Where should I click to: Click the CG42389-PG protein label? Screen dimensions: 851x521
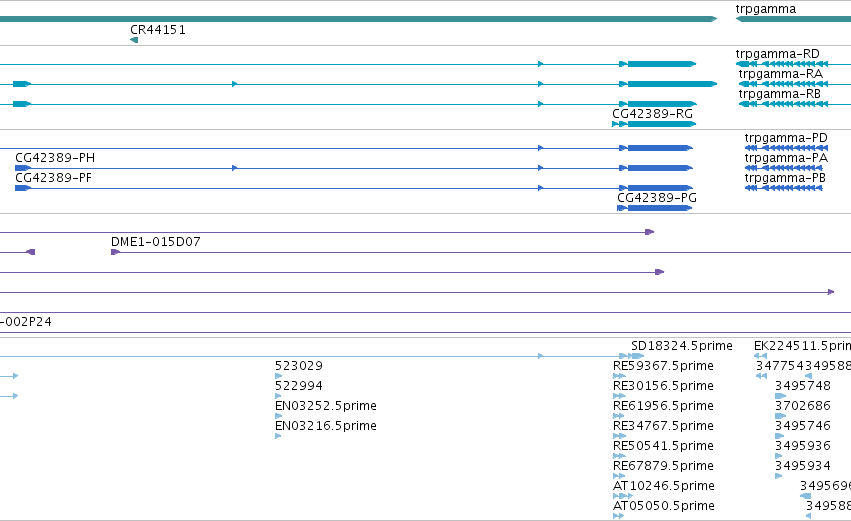click(x=657, y=198)
